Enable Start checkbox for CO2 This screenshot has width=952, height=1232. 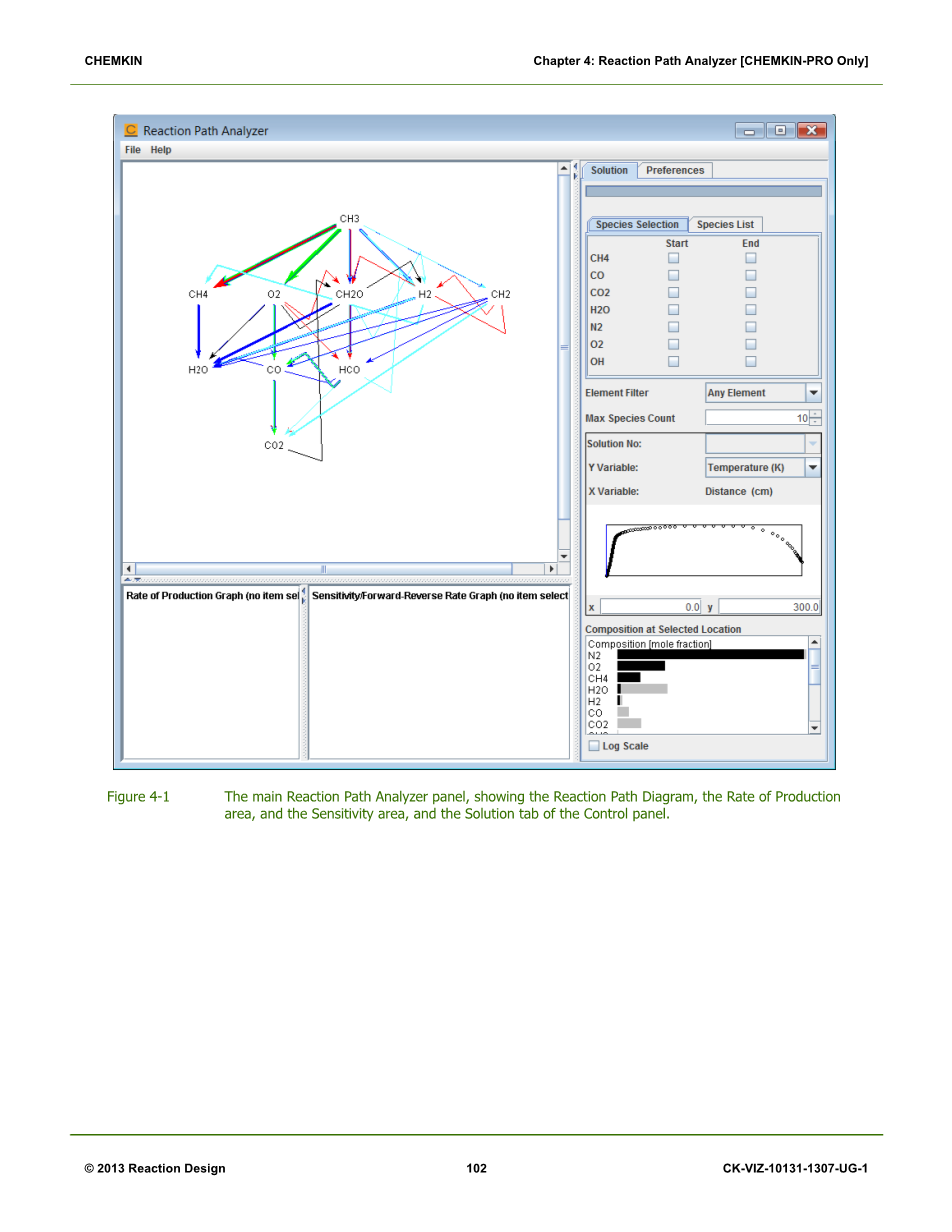673,293
